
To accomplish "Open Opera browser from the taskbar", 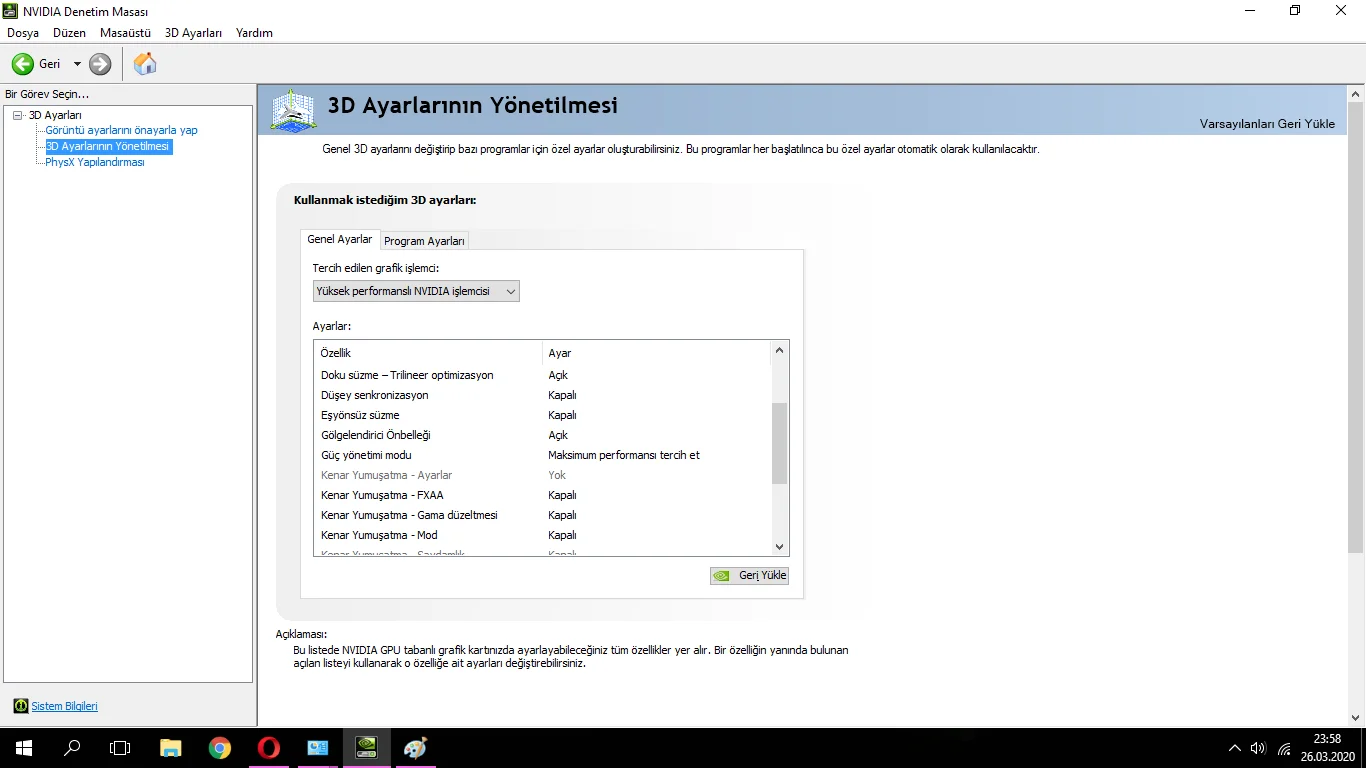I will [269, 748].
